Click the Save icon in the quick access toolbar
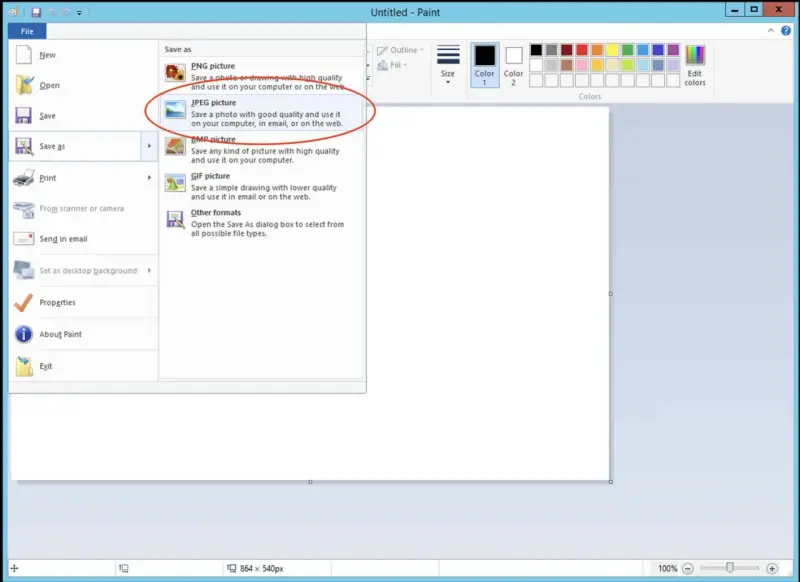 pyautogui.click(x=36, y=12)
